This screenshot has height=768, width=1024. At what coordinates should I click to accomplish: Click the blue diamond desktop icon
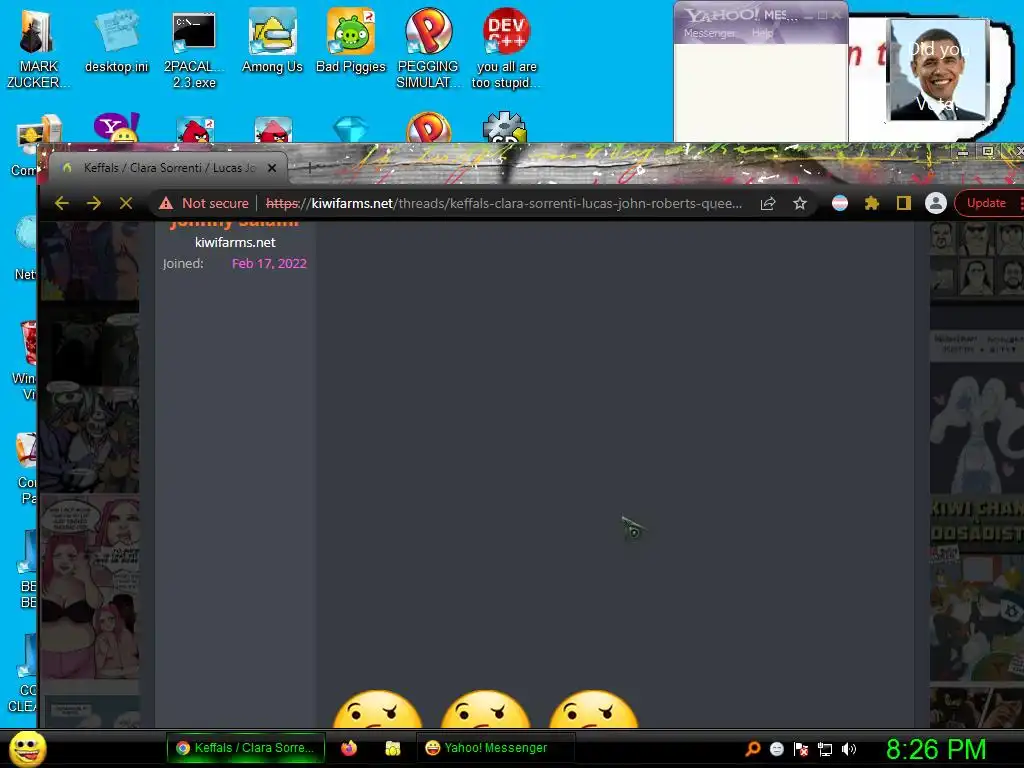[x=351, y=129]
